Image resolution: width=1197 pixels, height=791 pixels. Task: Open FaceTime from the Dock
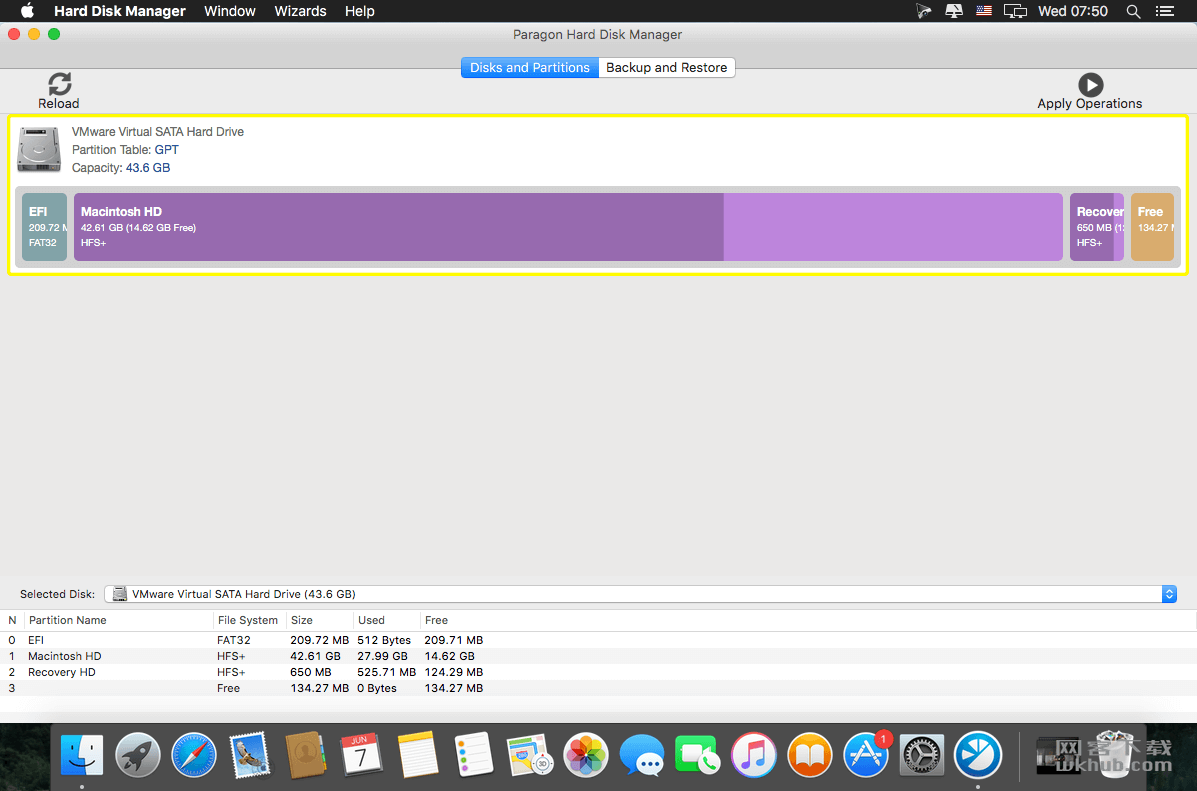tap(697, 756)
